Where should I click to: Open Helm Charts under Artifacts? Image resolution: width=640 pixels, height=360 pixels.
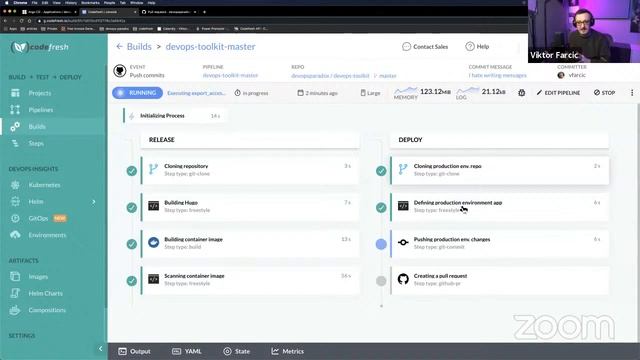point(46,293)
